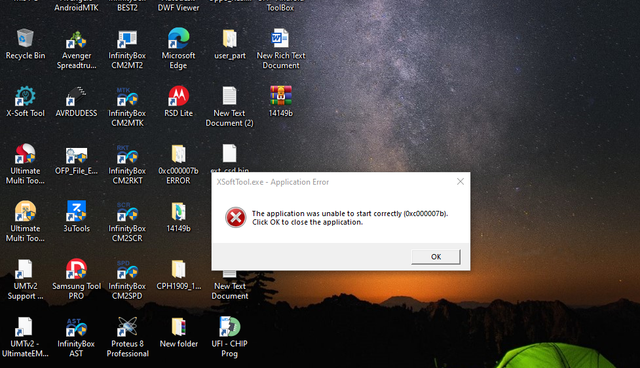Click the InfinityBox CM2MTK shortcut

127,96
